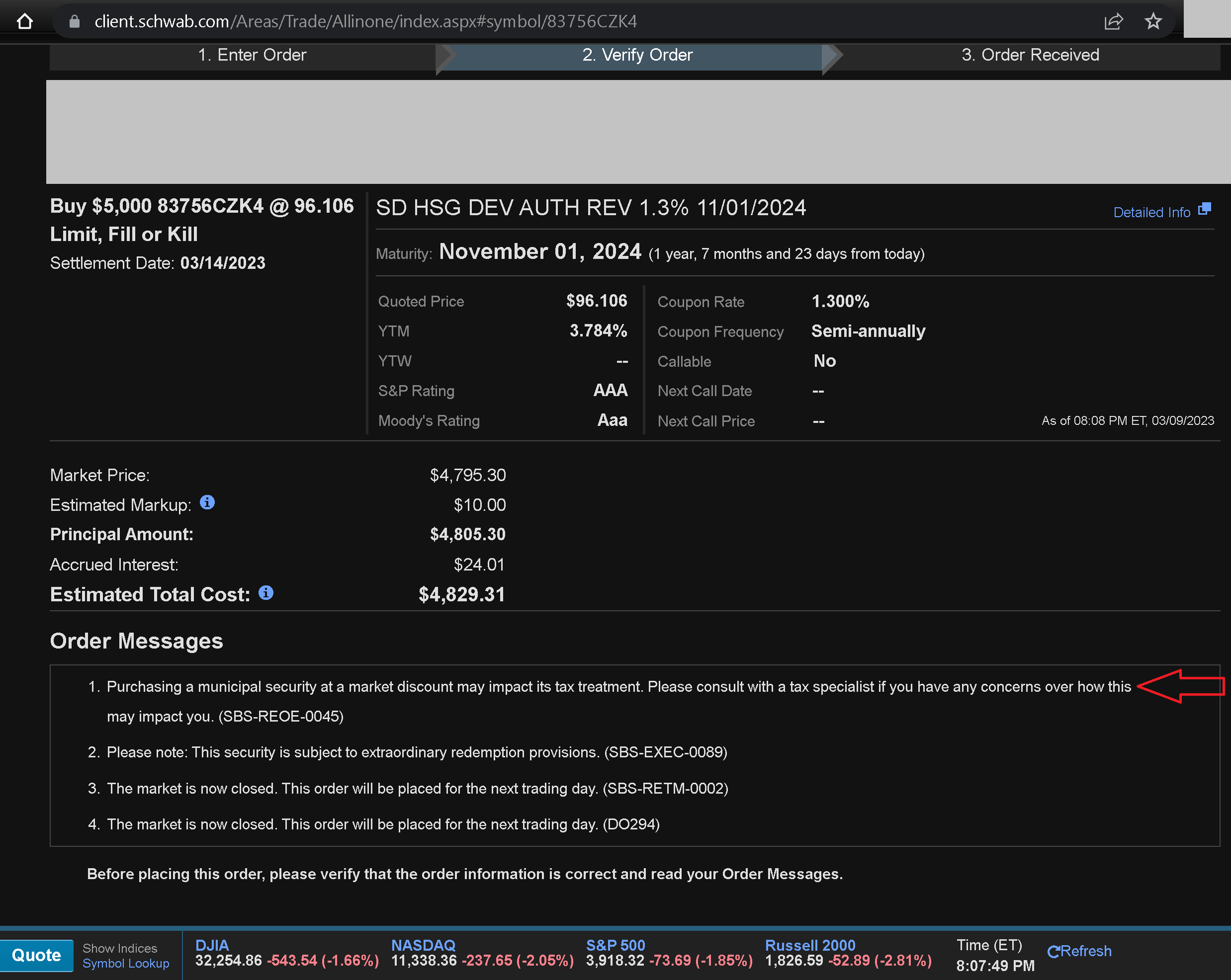Click the Estimated Total Cost value $4,829.31
This screenshot has height=980, width=1231.
462,594
